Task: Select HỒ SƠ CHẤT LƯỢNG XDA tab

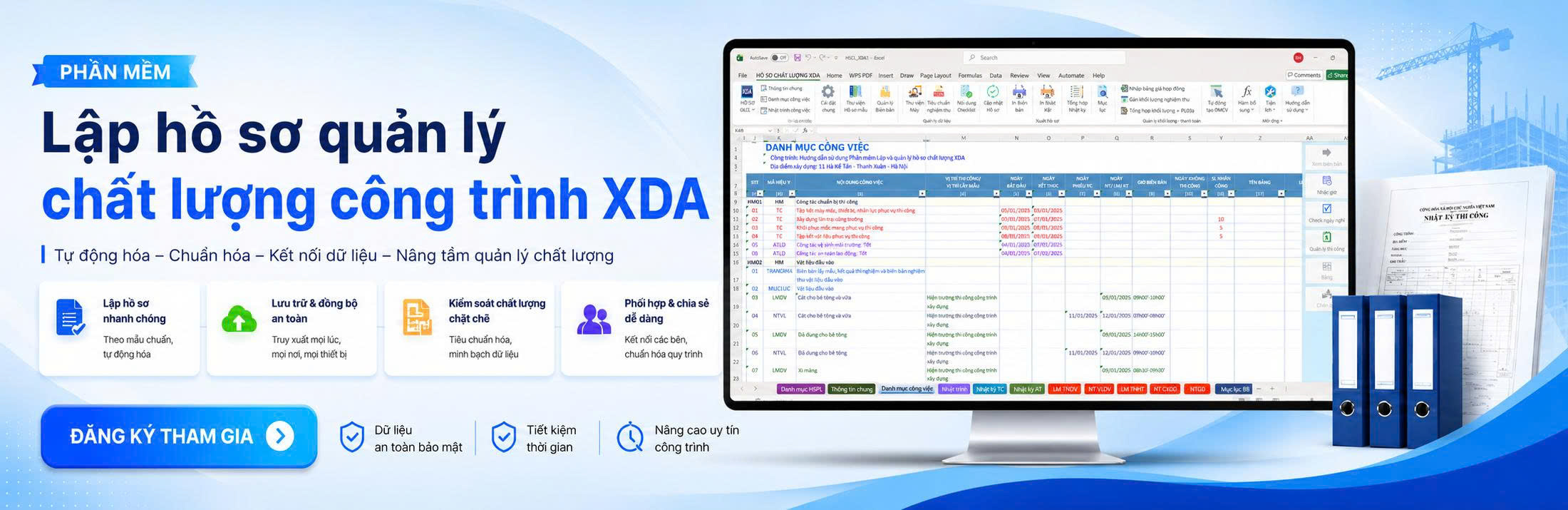Action: (x=788, y=75)
